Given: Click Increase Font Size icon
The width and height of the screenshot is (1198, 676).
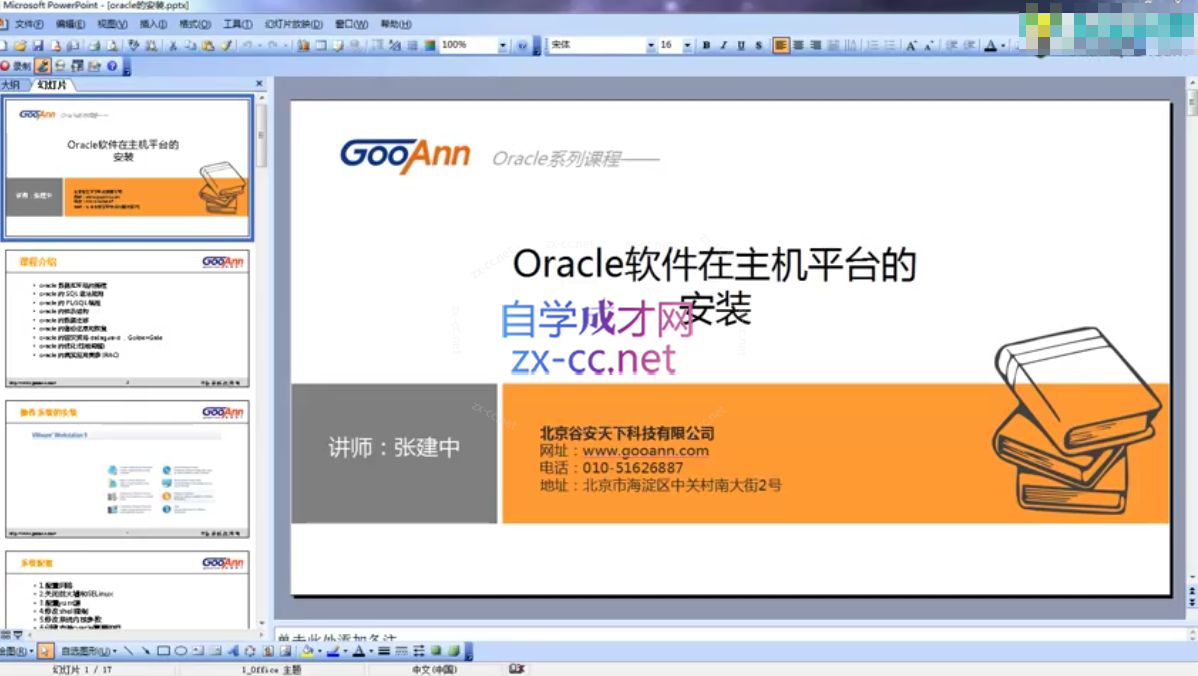Looking at the screenshot, I should coord(911,46).
